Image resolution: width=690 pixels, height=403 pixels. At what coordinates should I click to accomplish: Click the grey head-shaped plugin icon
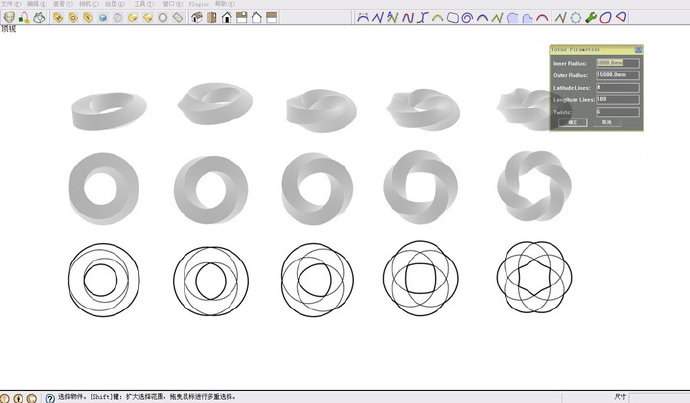coord(9,18)
